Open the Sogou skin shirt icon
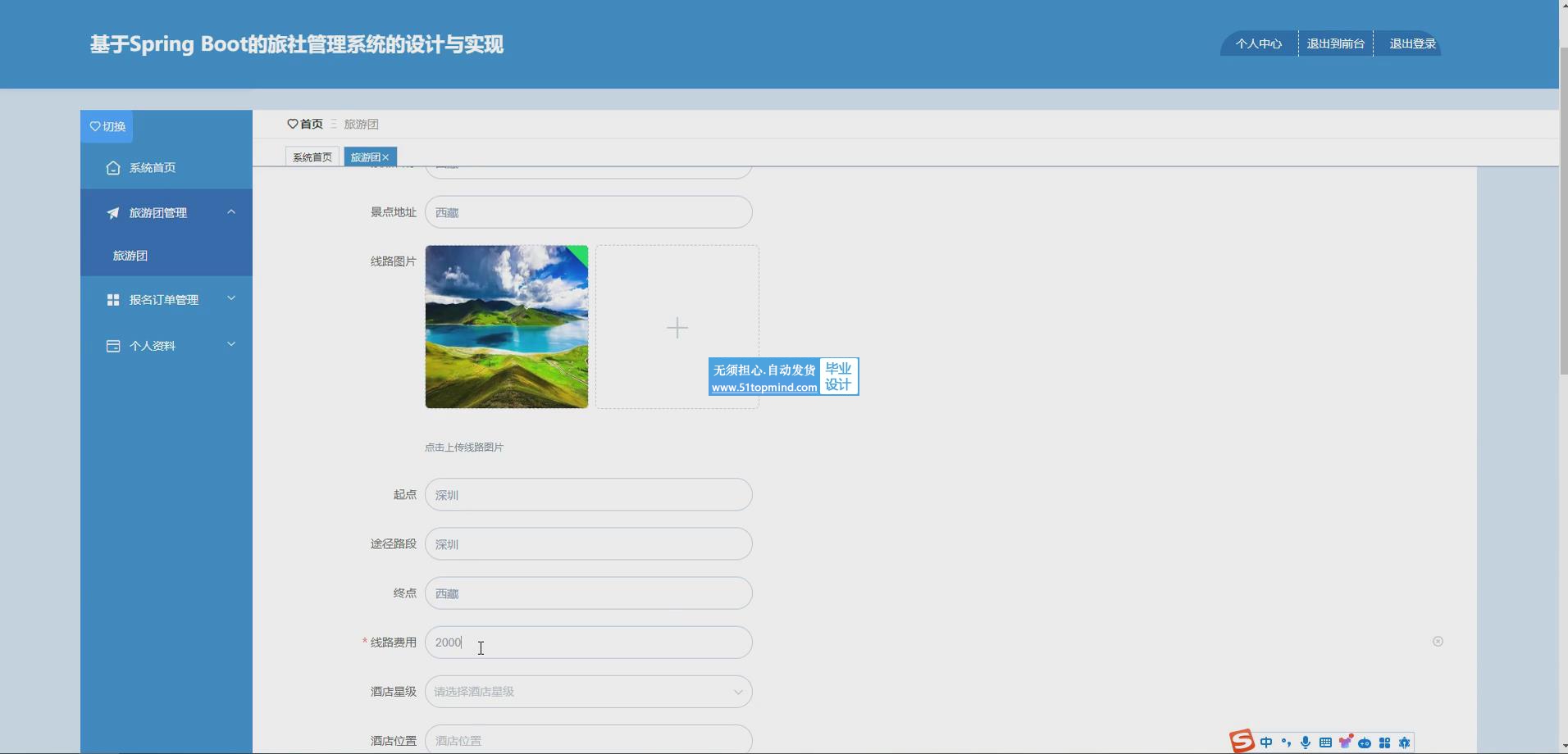Screen dimensions: 1568x754 click(x=1345, y=742)
